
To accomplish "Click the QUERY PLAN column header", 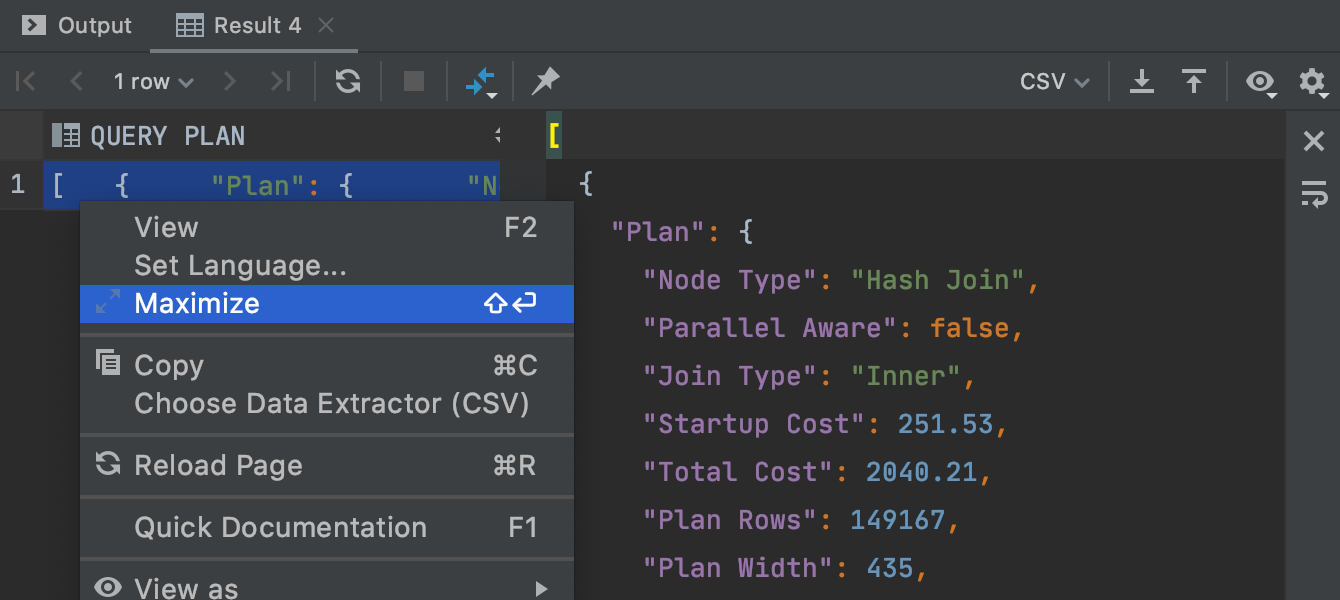I will tap(167, 136).
